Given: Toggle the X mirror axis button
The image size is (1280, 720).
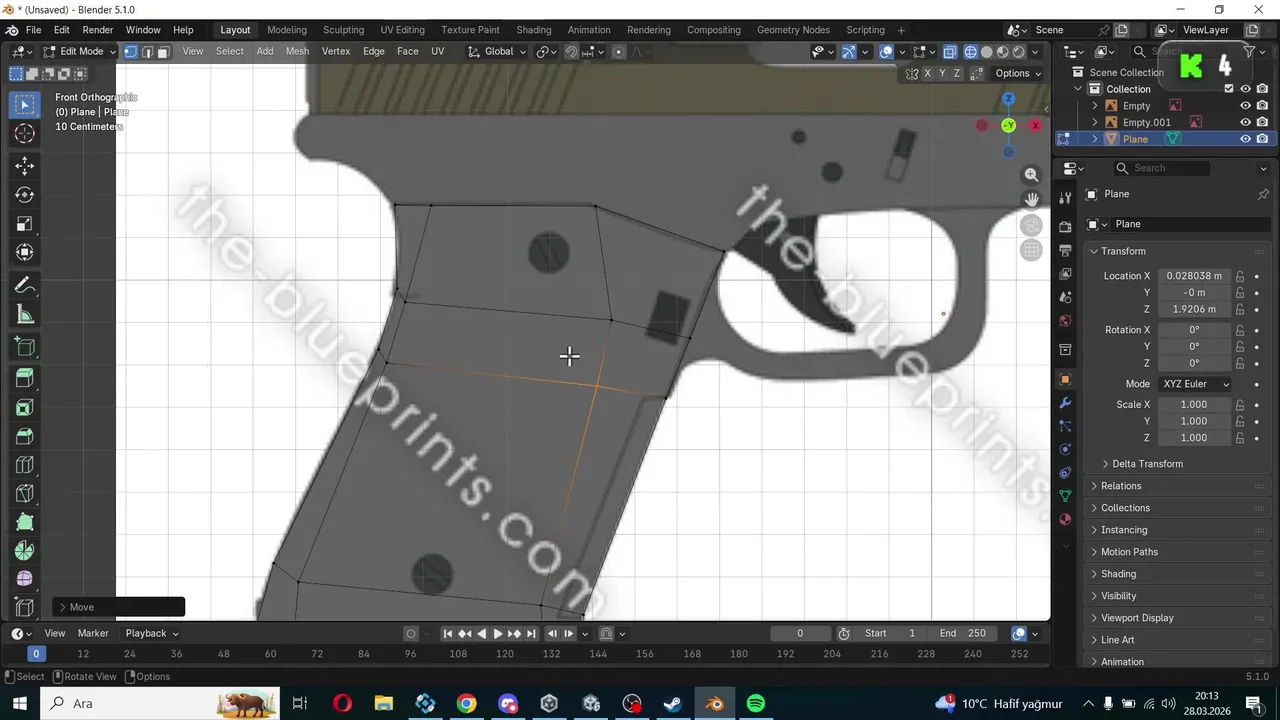Looking at the screenshot, I should coord(927,73).
